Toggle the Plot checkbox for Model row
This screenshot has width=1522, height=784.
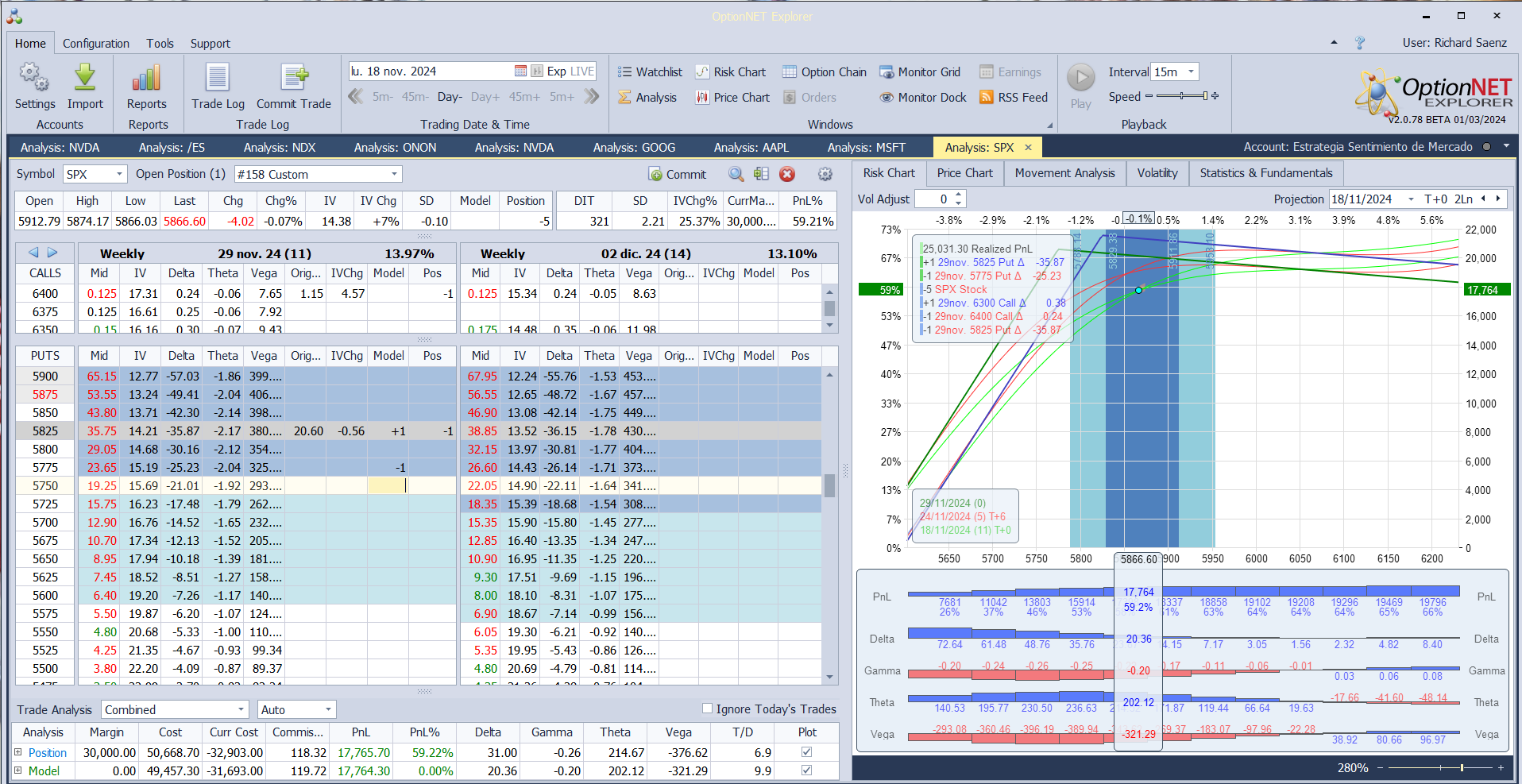click(x=807, y=770)
